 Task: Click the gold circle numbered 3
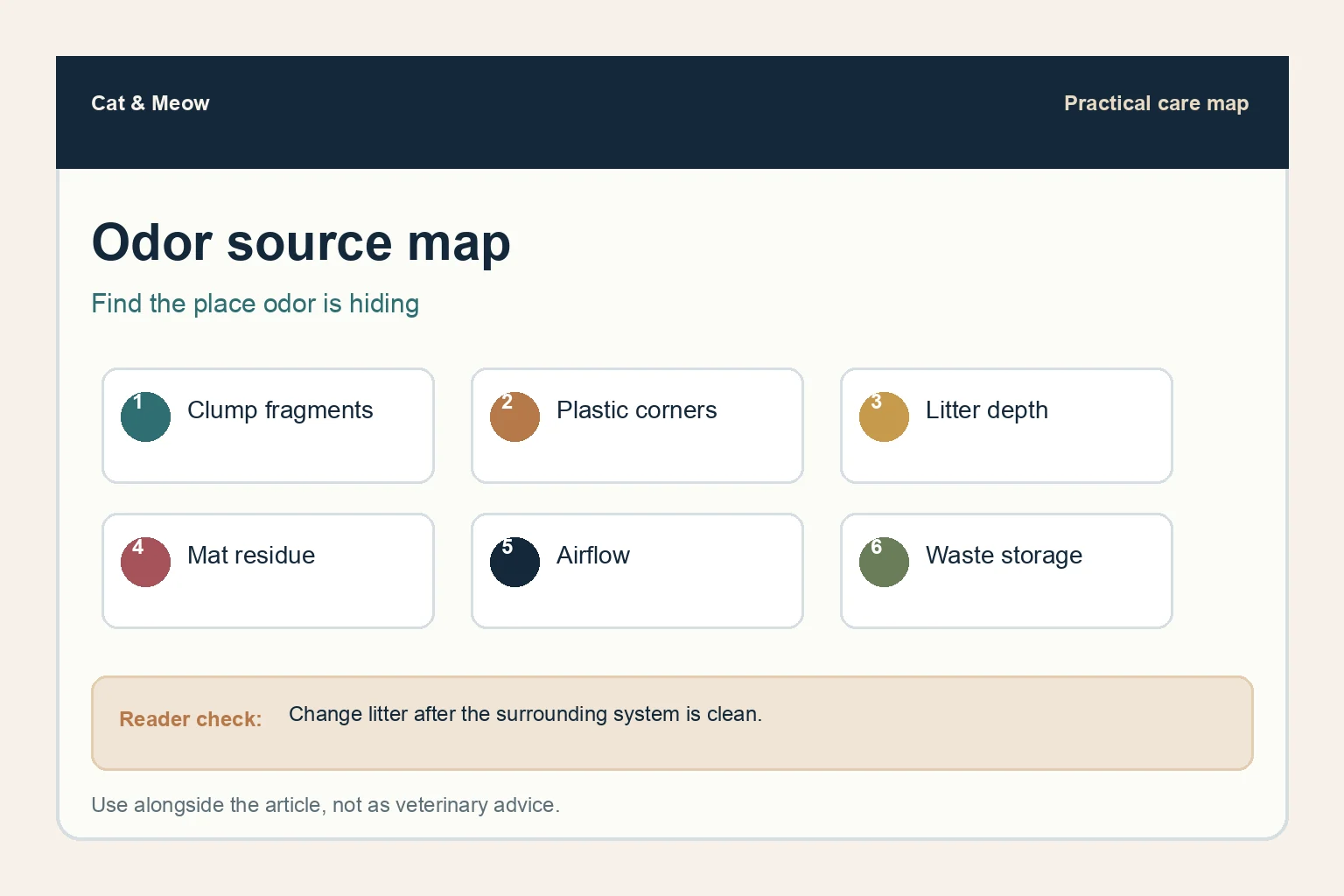pyautogui.click(x=884, y=416)
